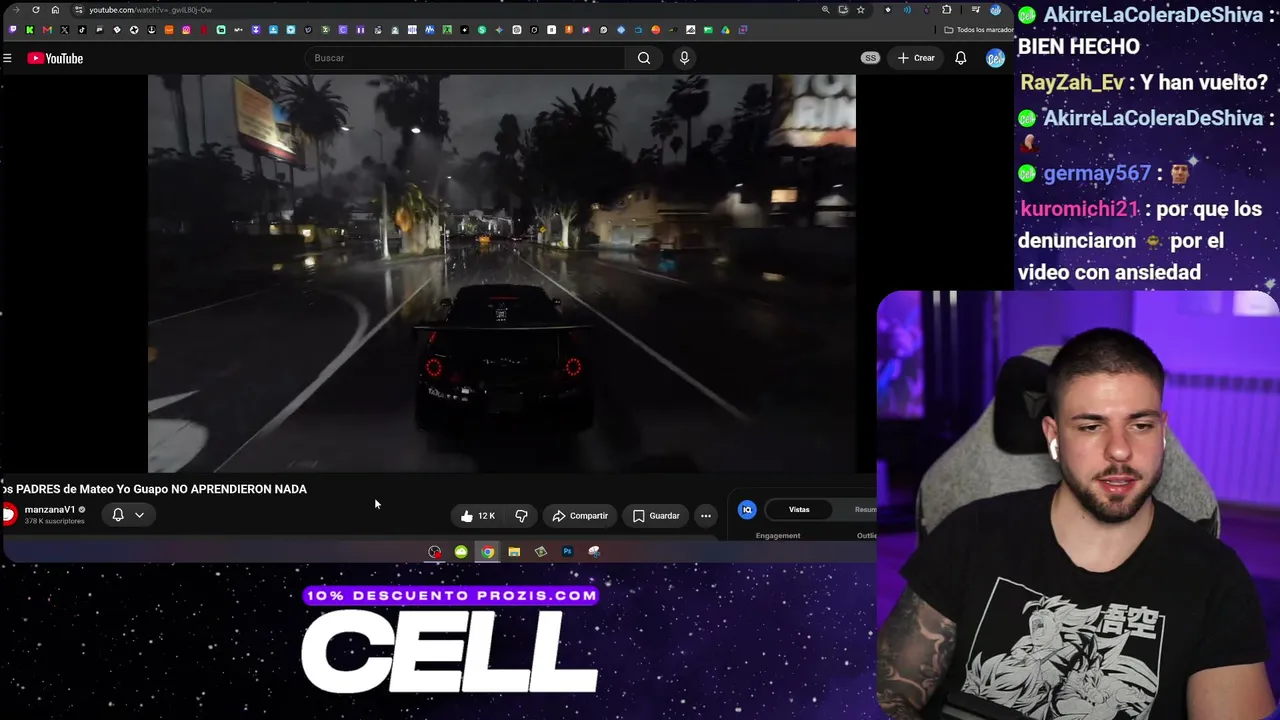The height and width of the screenshot is (720, 1280).
Task: Open the three-dot more actions menu
Action: click(x=706, y=516)
